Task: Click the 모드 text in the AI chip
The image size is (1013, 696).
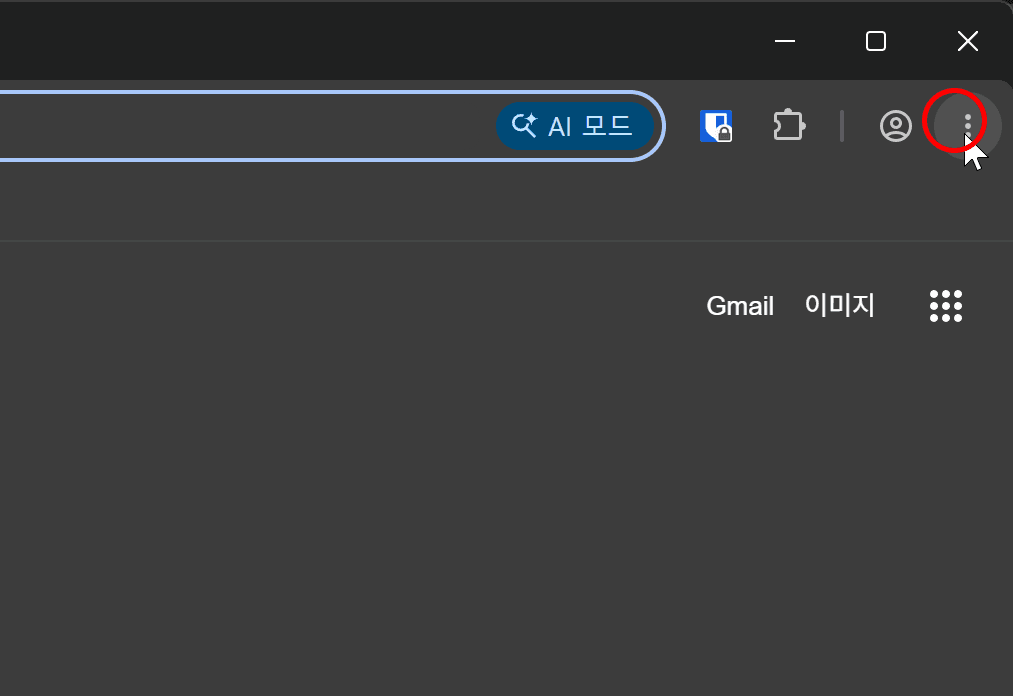Action: 607,125
